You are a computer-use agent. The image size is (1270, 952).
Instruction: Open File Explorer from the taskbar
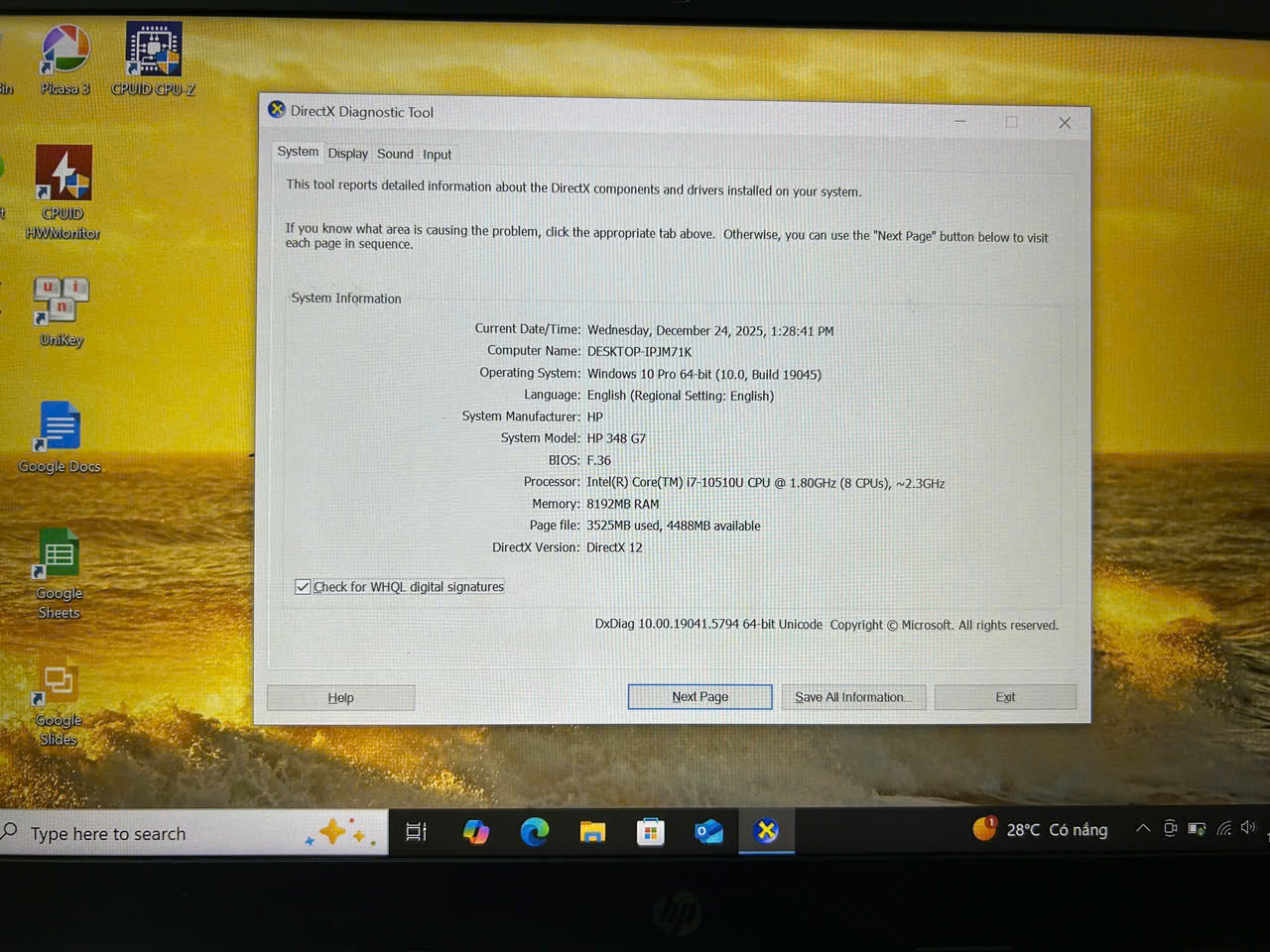[592, 831]
